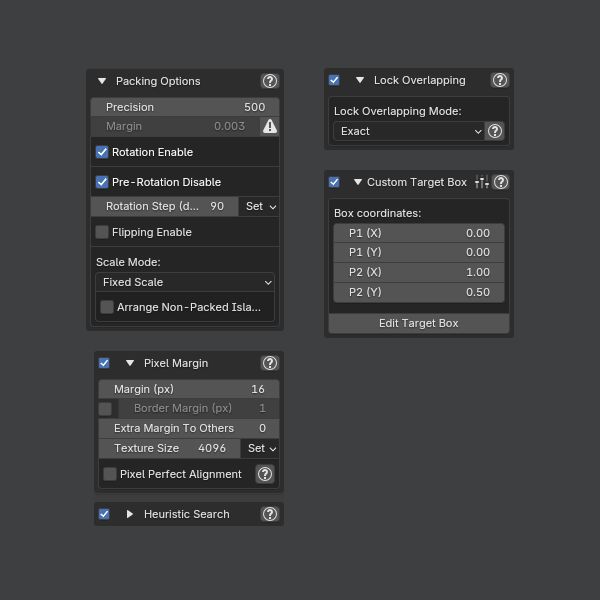Open help for Pixel Perfect Alignment
This screenshot has height=600, width=600.
pyautogui.click(x=265, y=474)
